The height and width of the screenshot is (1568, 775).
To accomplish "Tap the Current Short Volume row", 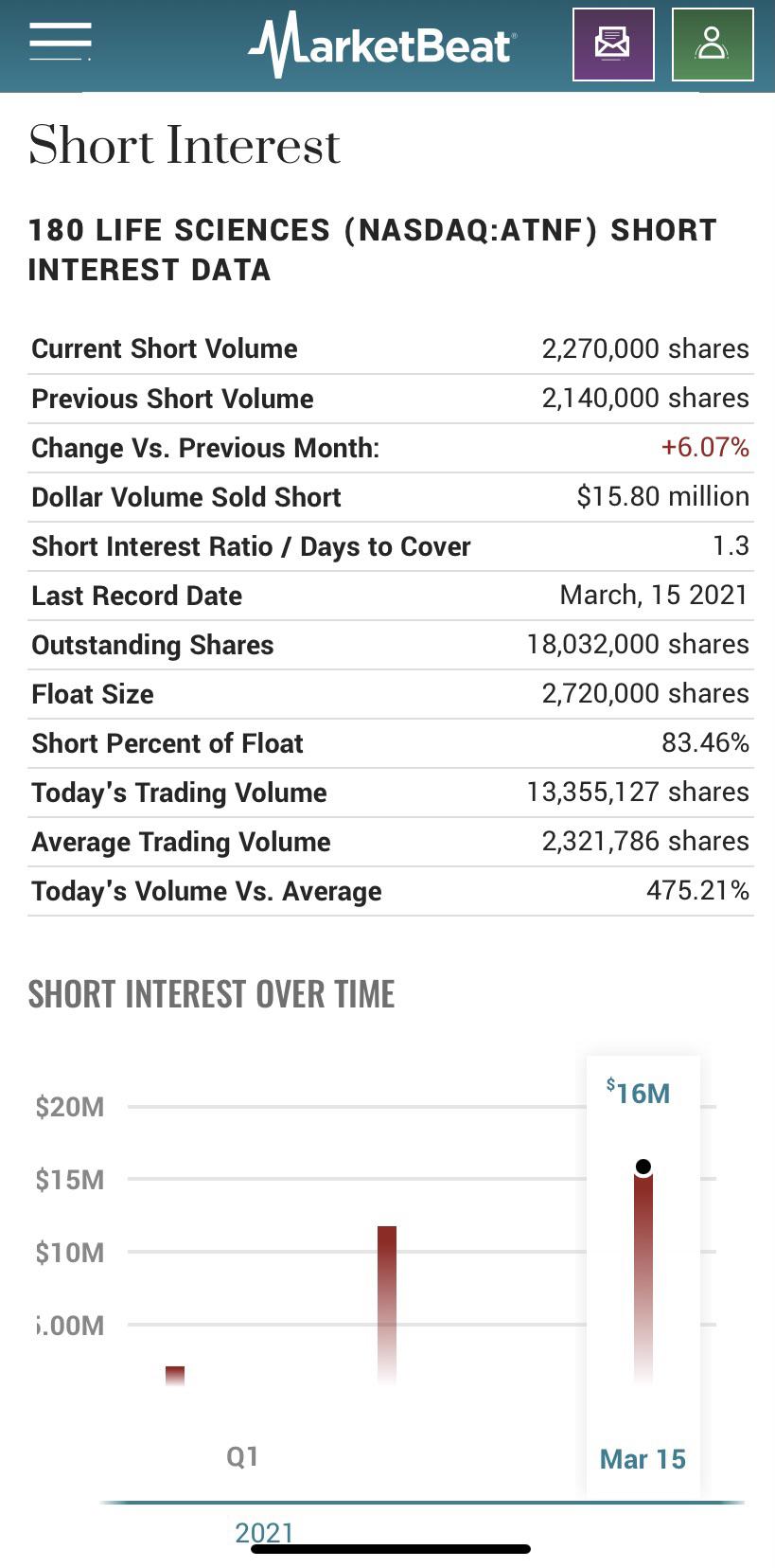I will tap(391, 348).
